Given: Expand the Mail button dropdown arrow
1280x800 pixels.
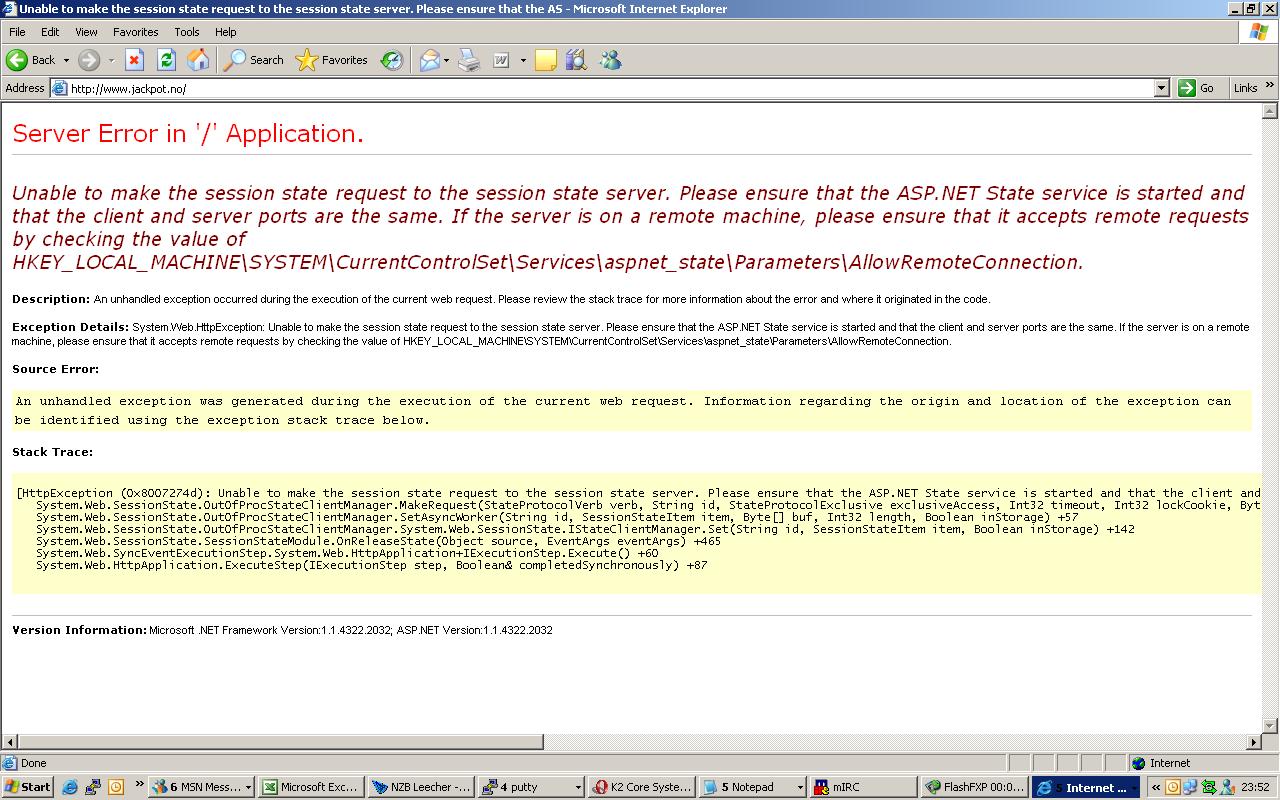Looking at the screenshot, I should click(x=446, y=60).
